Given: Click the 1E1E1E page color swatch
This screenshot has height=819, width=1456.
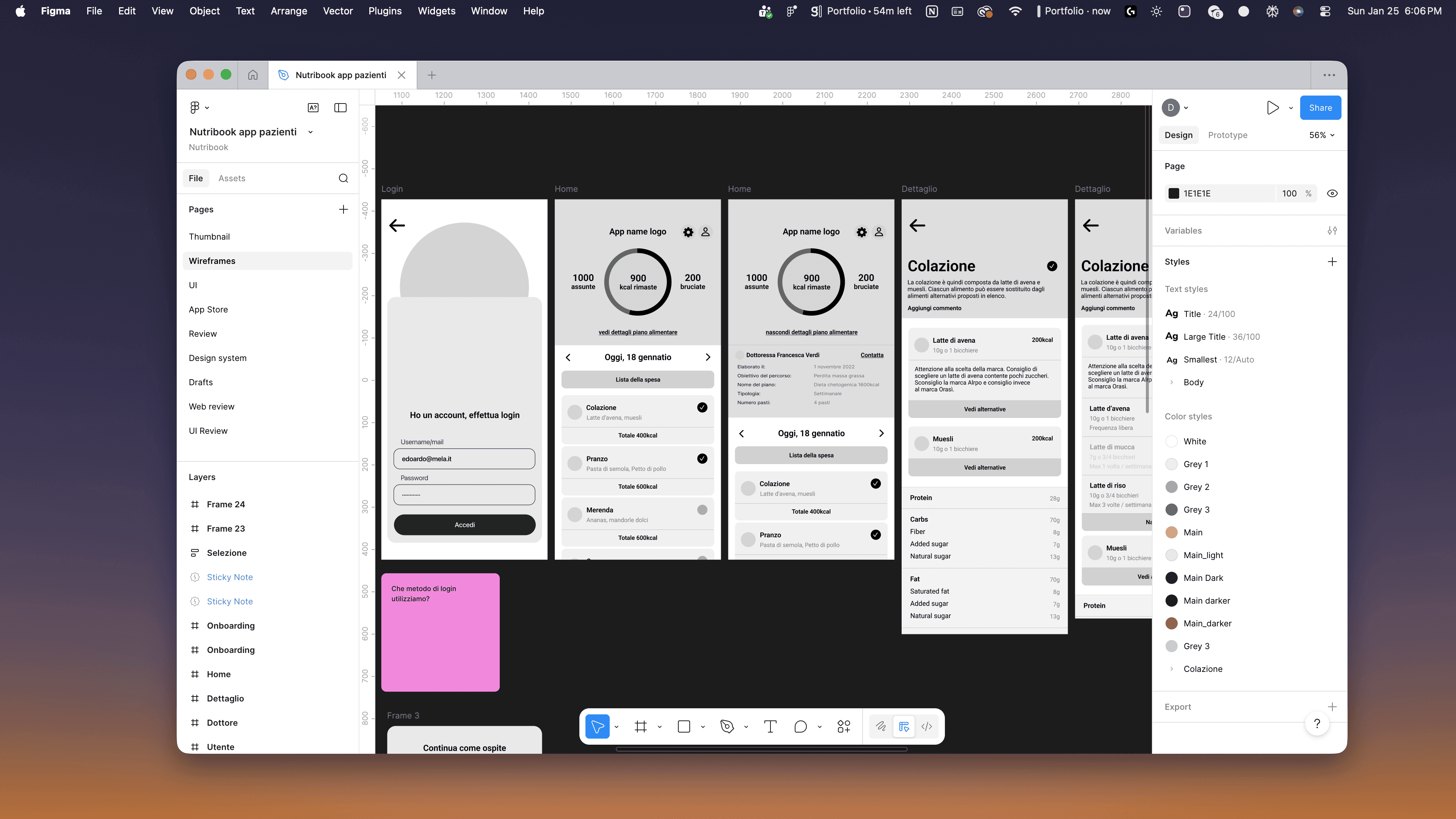Looking at the screenshot, I should pyautogui.click(x=1174, y=193).
